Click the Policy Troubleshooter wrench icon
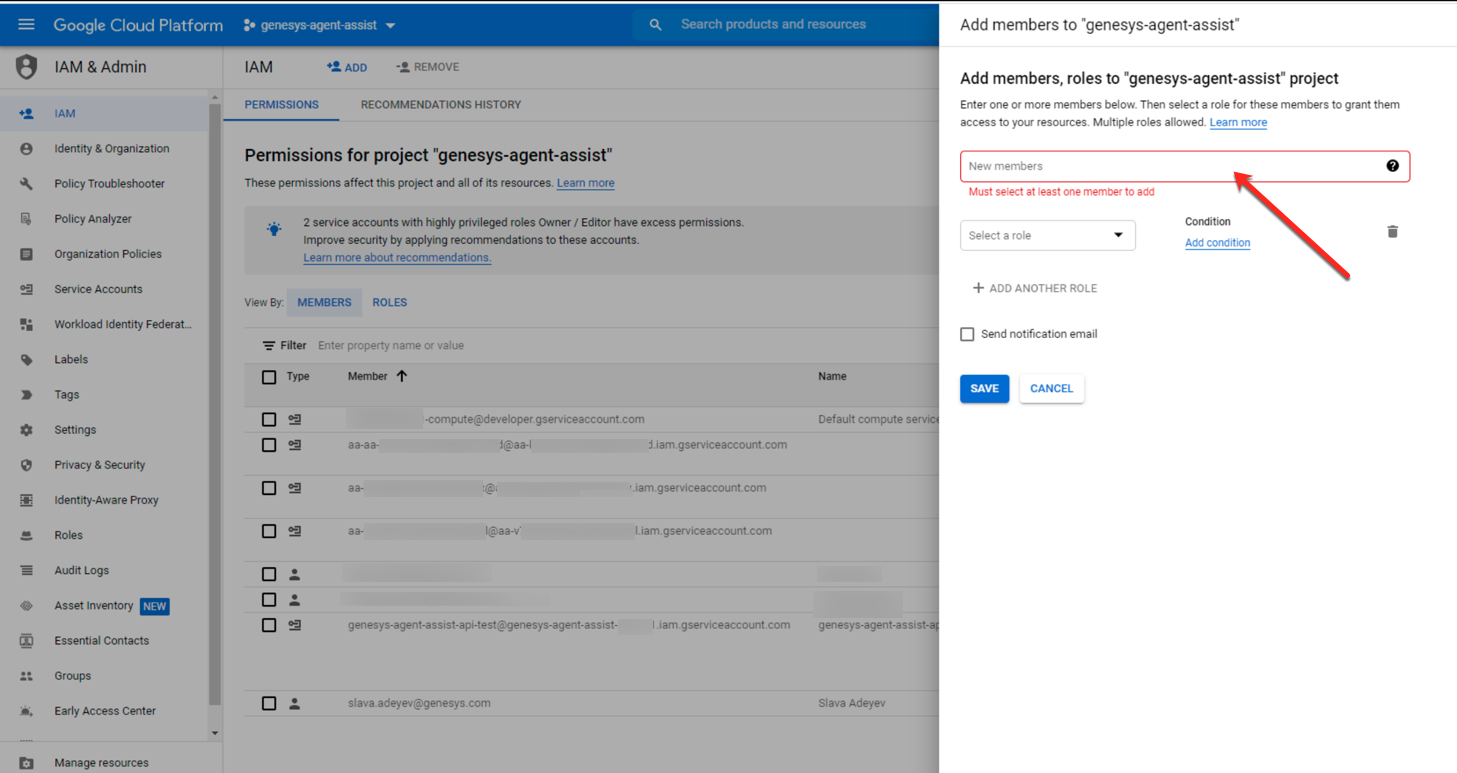1457x773 pixels. (x=26, y=184)
